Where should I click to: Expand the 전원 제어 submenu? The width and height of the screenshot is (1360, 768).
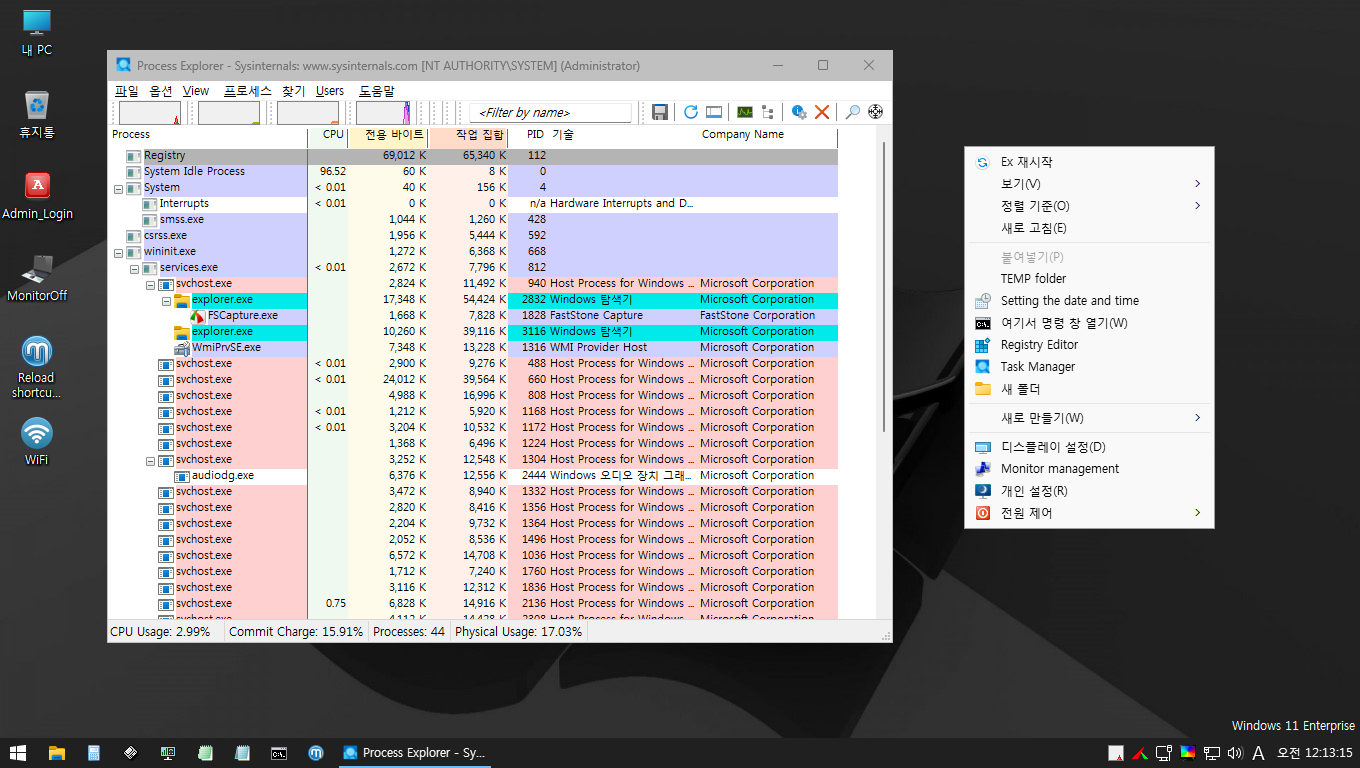pos(1089,513)
